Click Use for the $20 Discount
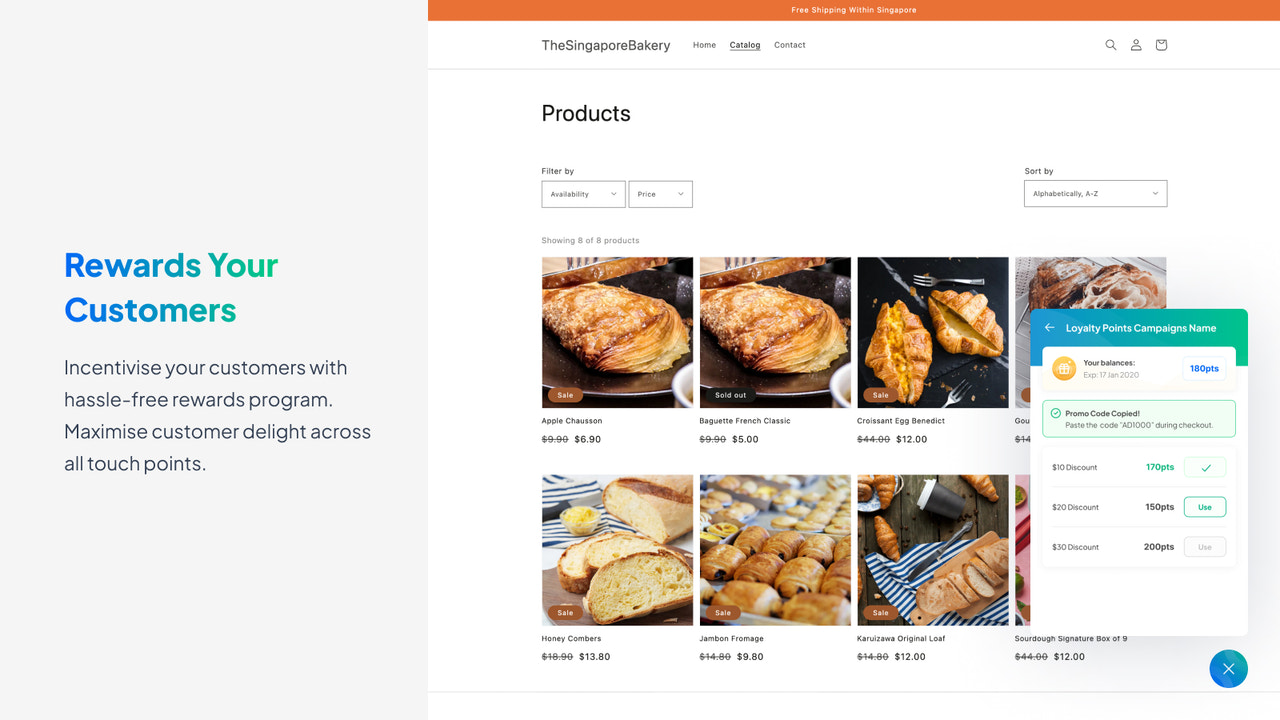 (x=1204, y=506)
